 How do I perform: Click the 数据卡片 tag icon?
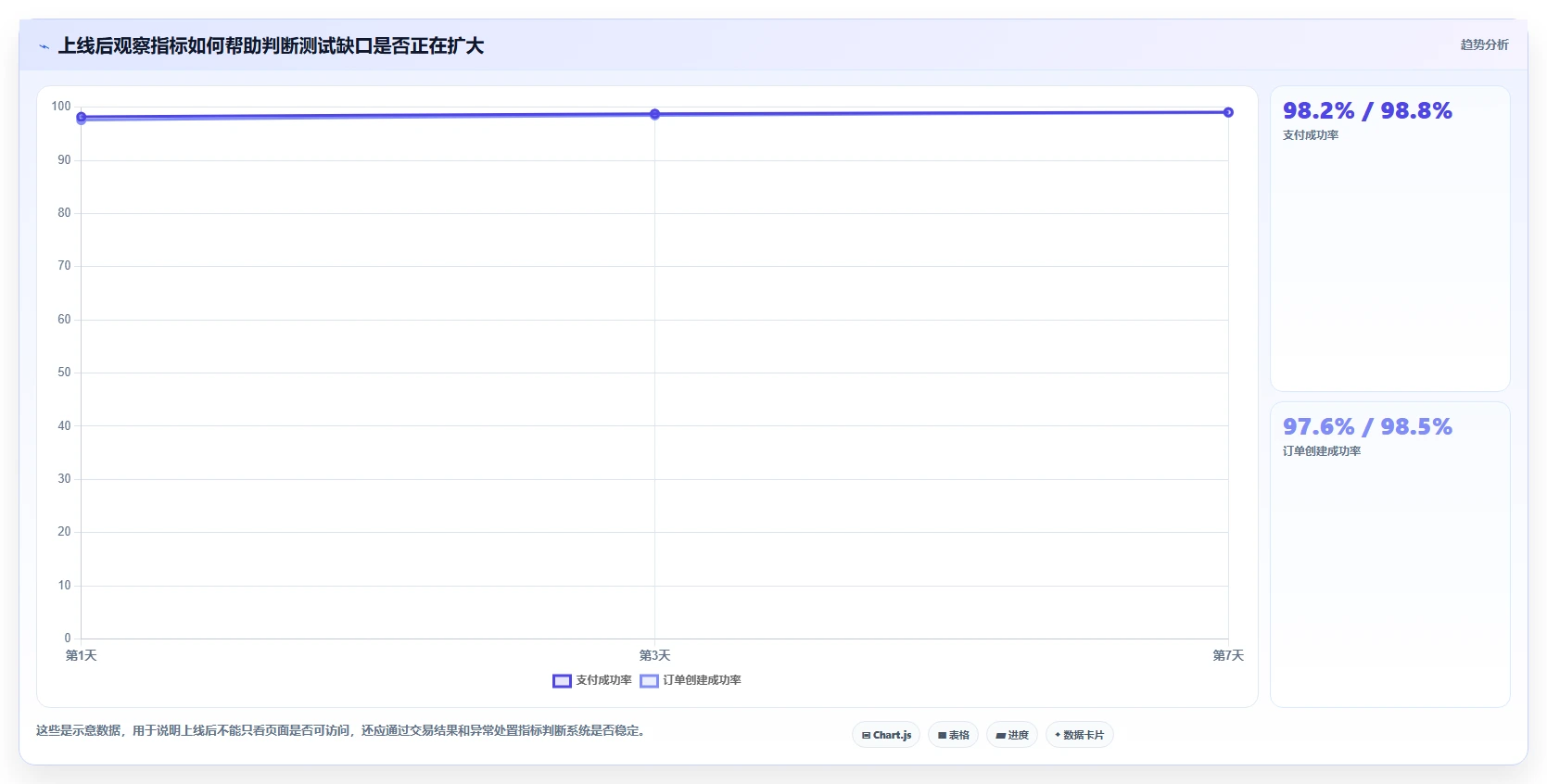(x=1058, y=735)
